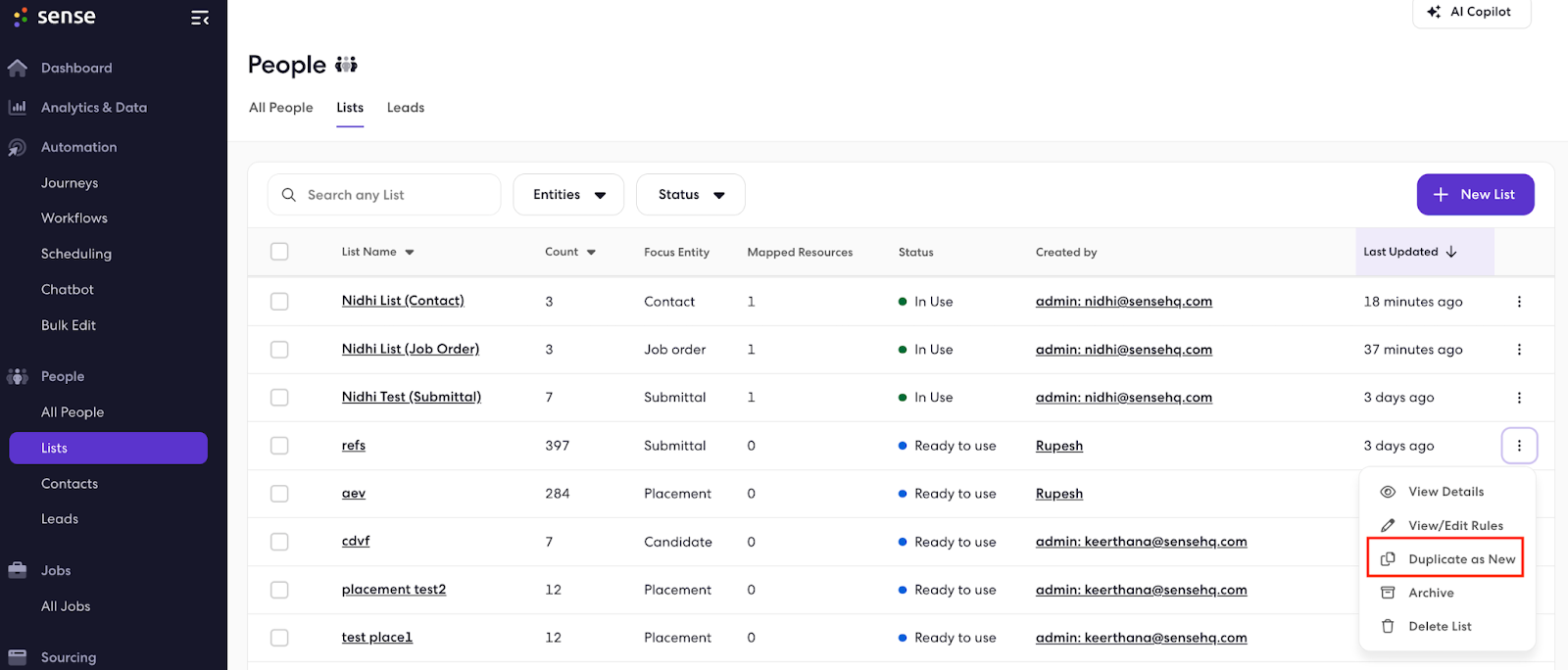Image resolution: width=1568 pixels, height=670 pixels.
Task: Click the eye icon for View Details
Action: tap(1388, 492)
